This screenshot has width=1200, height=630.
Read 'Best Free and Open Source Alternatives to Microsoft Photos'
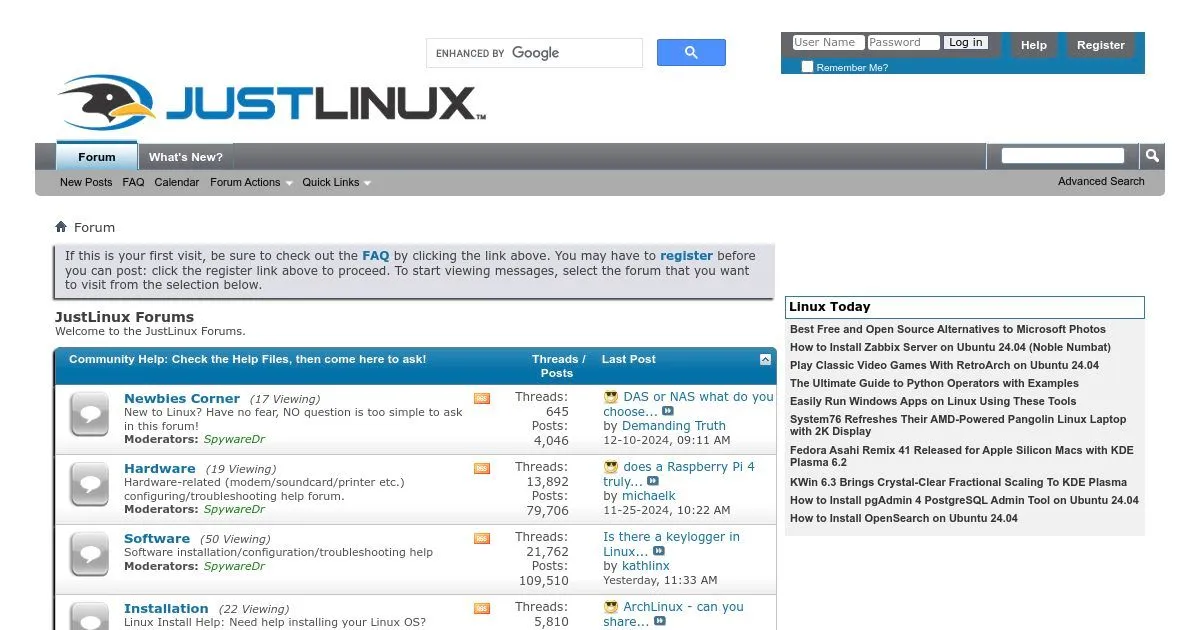tap(948, 329)
